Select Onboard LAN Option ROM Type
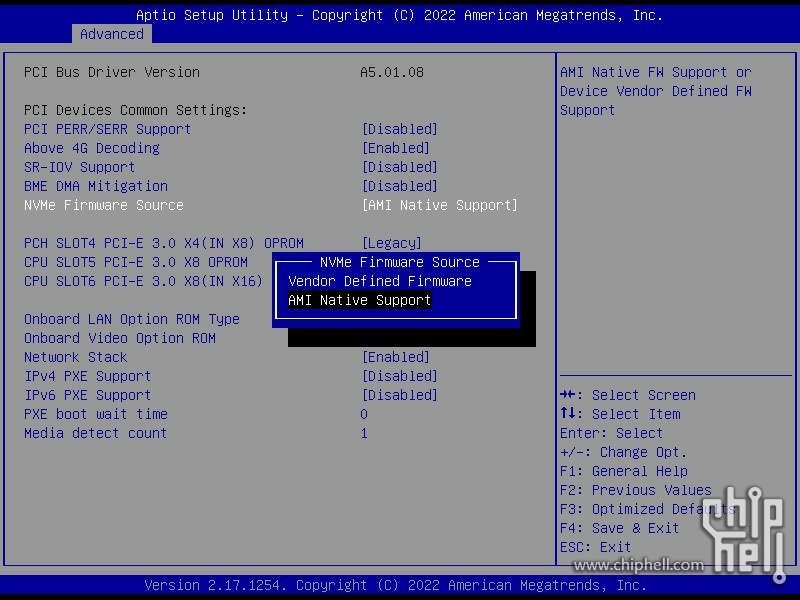 coord(132,319)
